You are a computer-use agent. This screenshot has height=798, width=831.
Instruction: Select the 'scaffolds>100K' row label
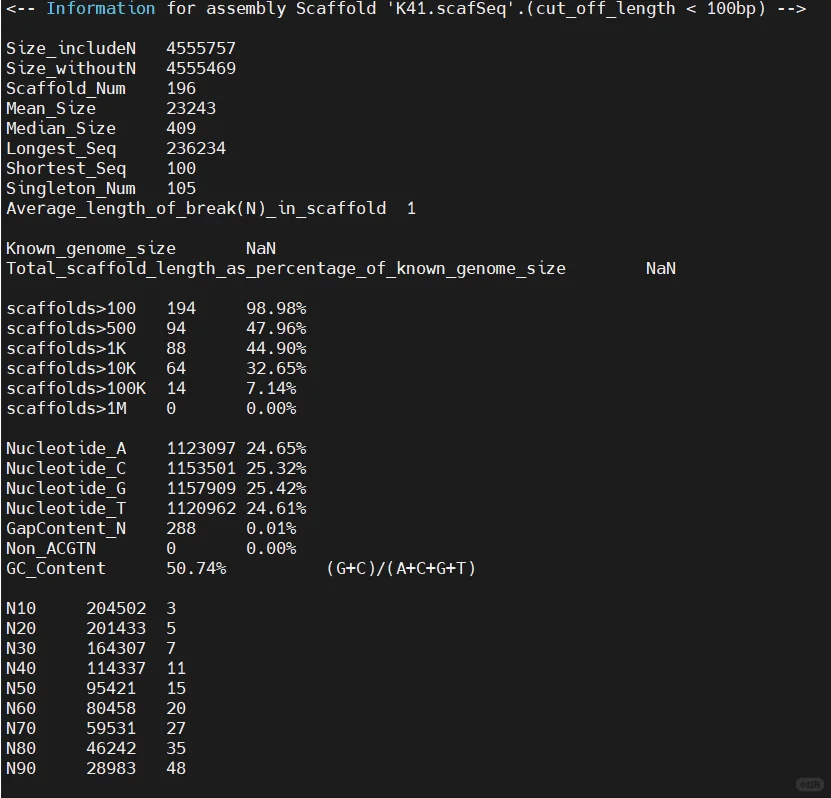coord(76,388)
